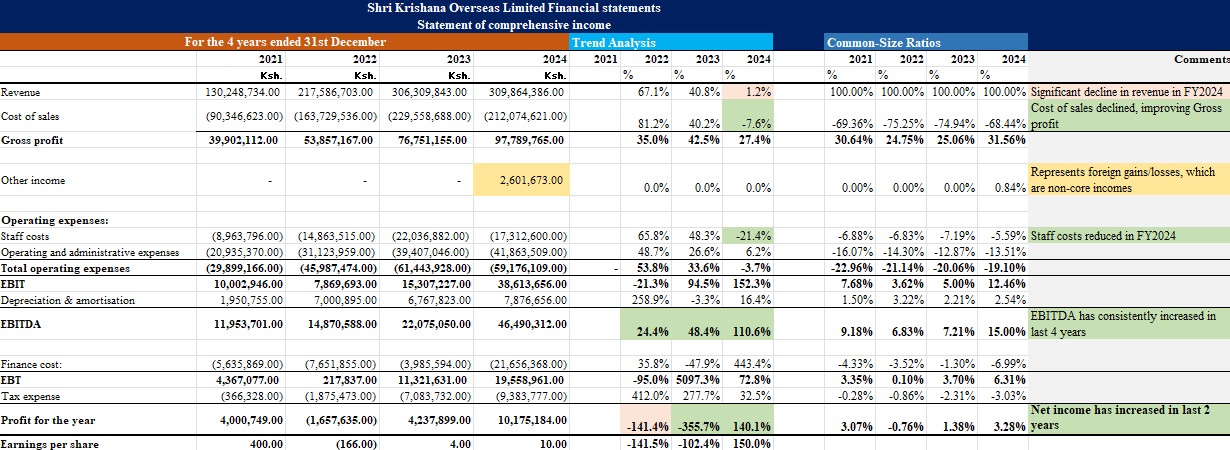
Task: Select 'For the 4 years ended 31st December' header
Action: (x=285, y=41)
